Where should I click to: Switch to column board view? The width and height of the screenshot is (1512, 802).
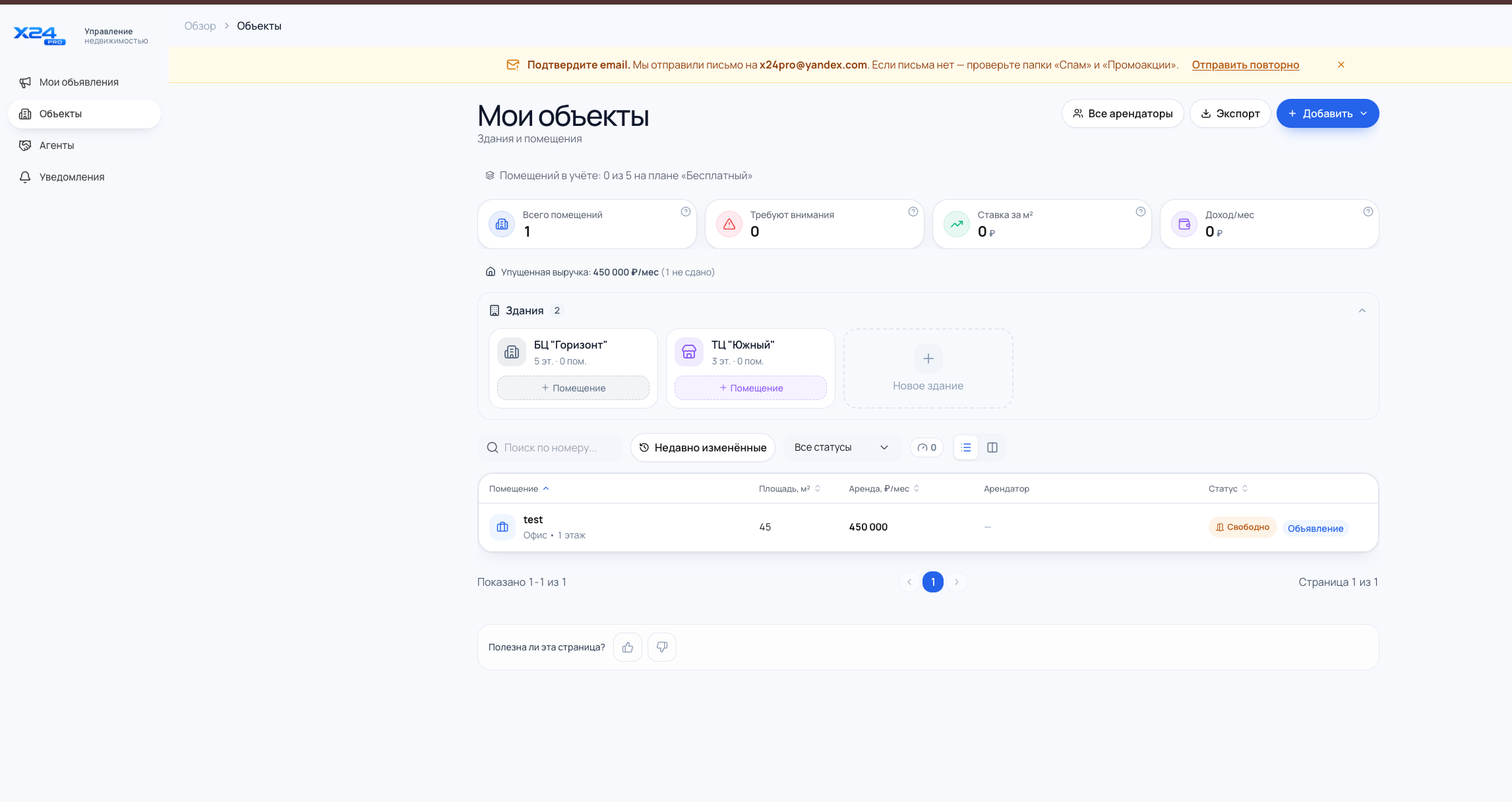tap(992, 447)
